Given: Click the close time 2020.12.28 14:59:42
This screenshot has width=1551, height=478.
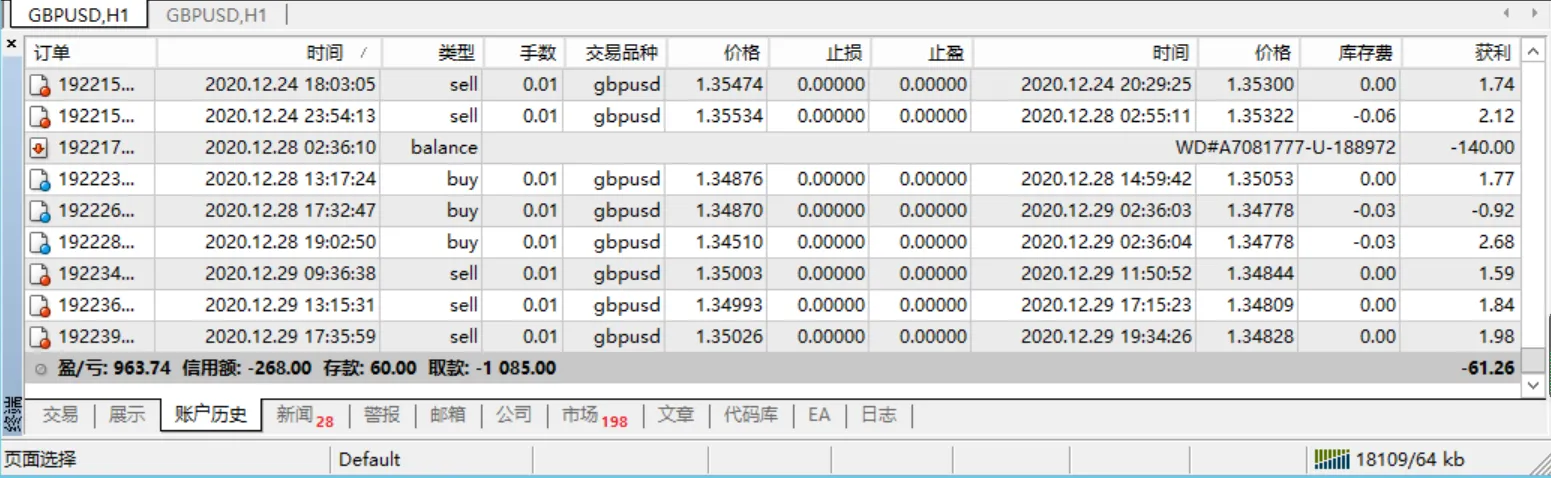Looking at the screenshot, I should pyautogui.click(x=1106, y=180).
